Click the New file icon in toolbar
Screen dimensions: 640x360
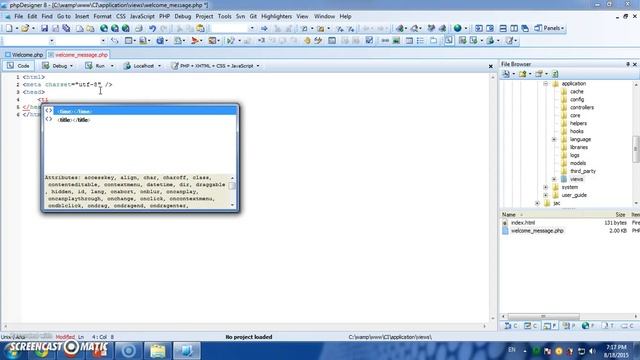(9, 28)
